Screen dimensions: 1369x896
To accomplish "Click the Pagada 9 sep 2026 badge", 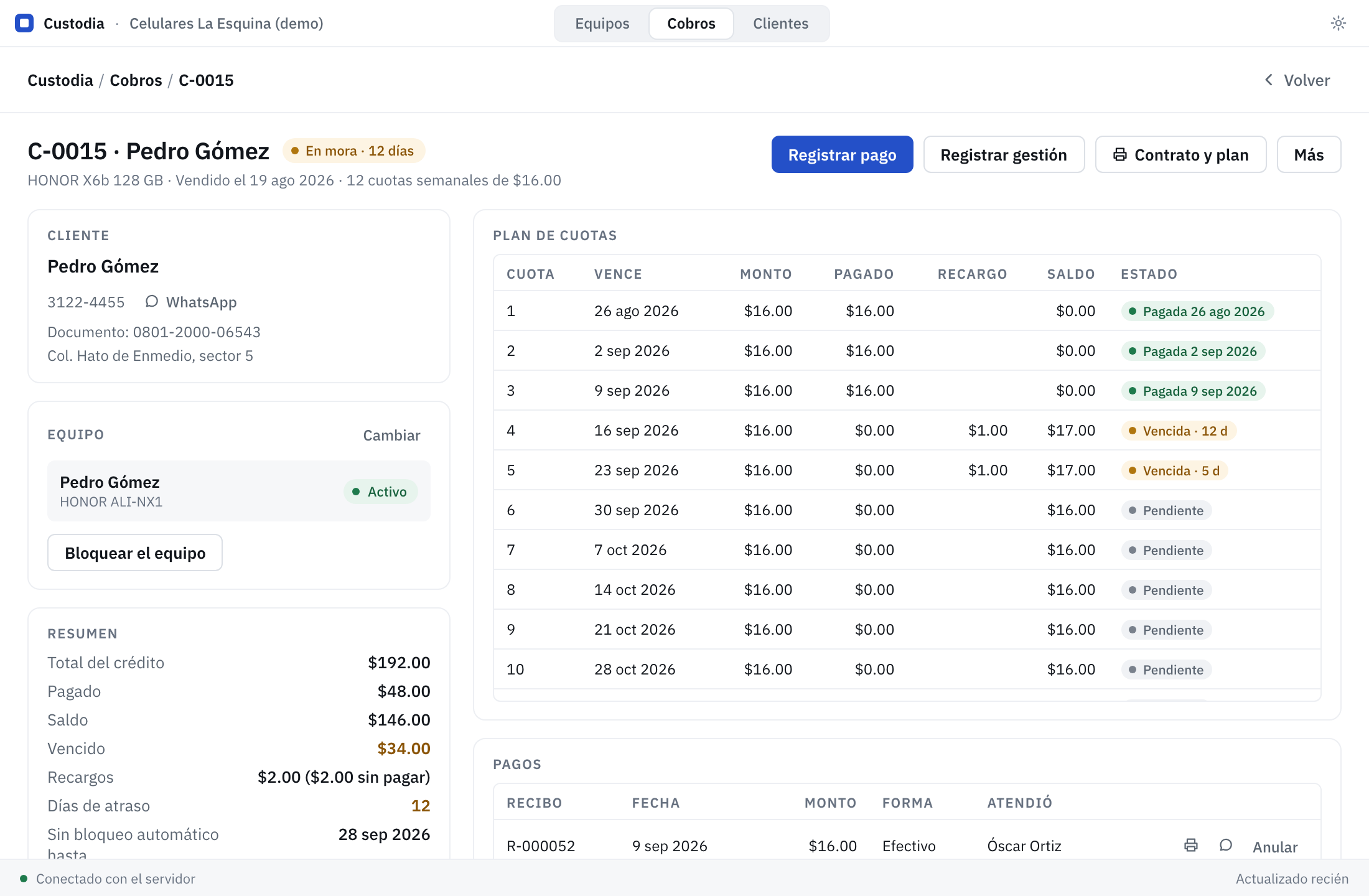I will point(1193,391).
